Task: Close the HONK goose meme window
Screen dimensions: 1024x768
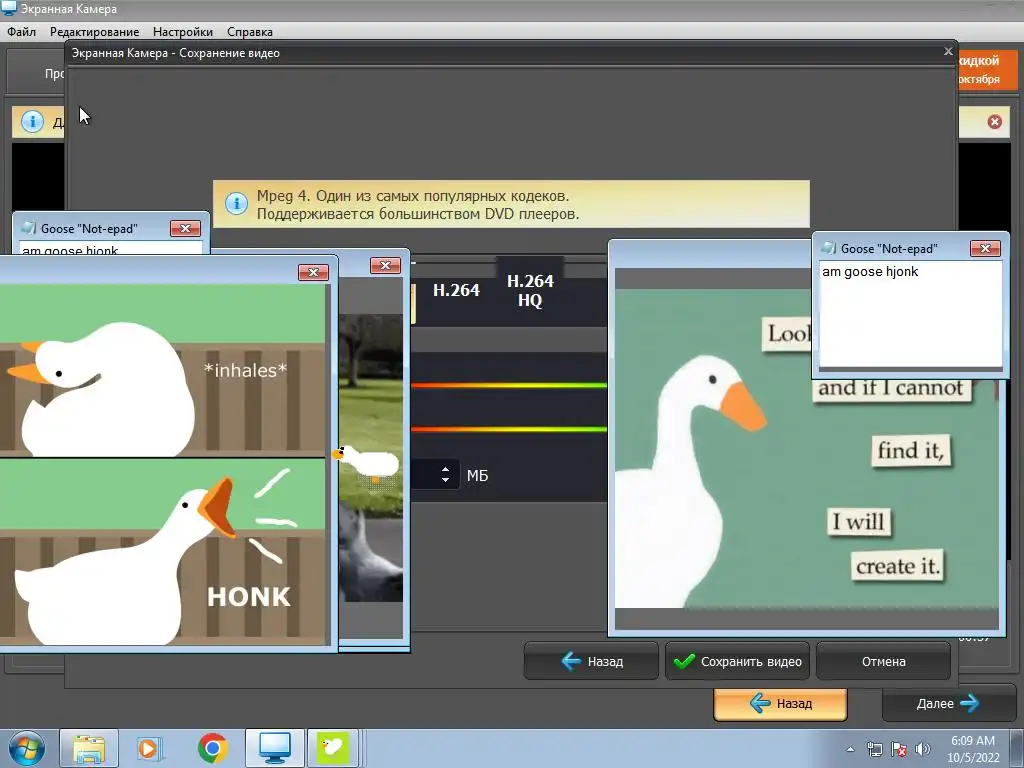Action: click(x=313, y=272)
